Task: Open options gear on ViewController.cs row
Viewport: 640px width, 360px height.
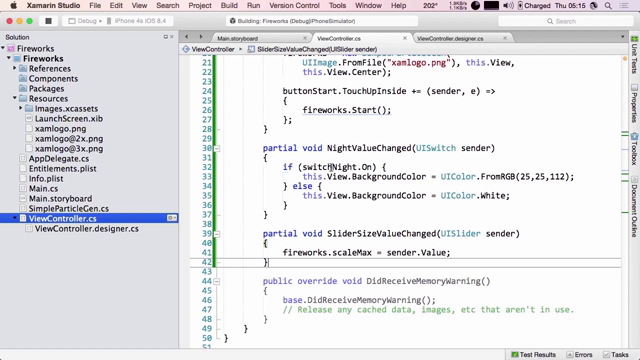Action: pos(172,218)
